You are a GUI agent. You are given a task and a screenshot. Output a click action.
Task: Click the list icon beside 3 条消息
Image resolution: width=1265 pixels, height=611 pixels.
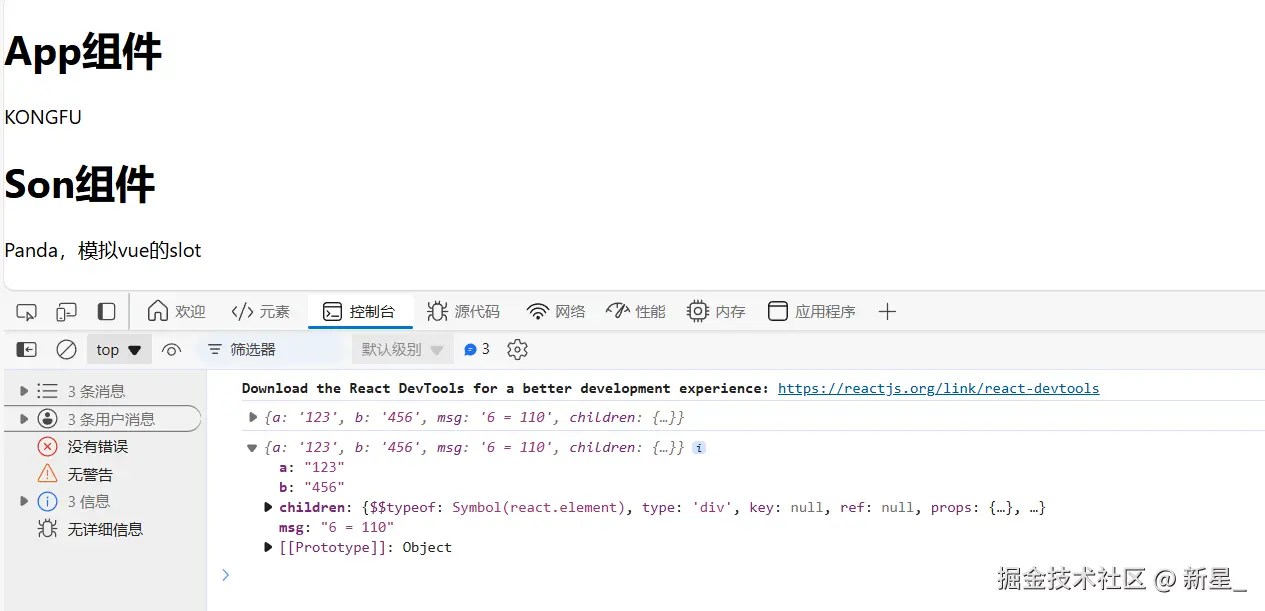[47, 391]
